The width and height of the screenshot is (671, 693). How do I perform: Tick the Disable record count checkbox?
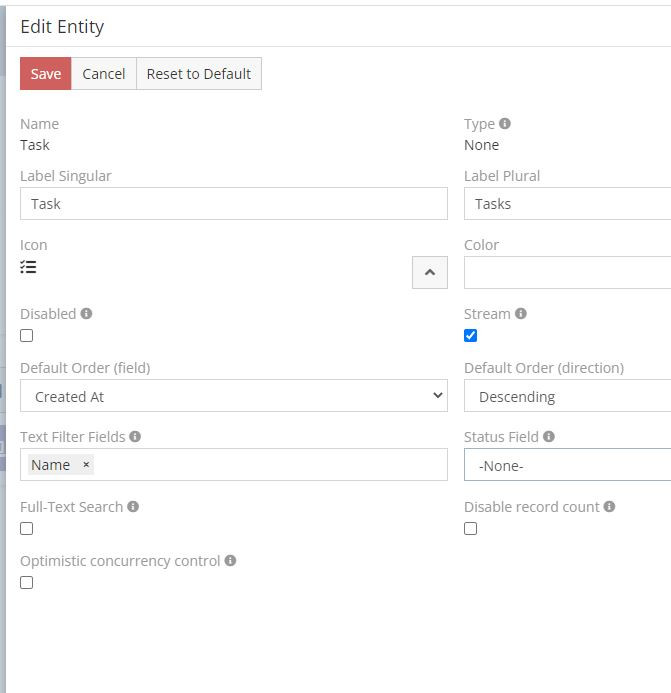(471, 529)
